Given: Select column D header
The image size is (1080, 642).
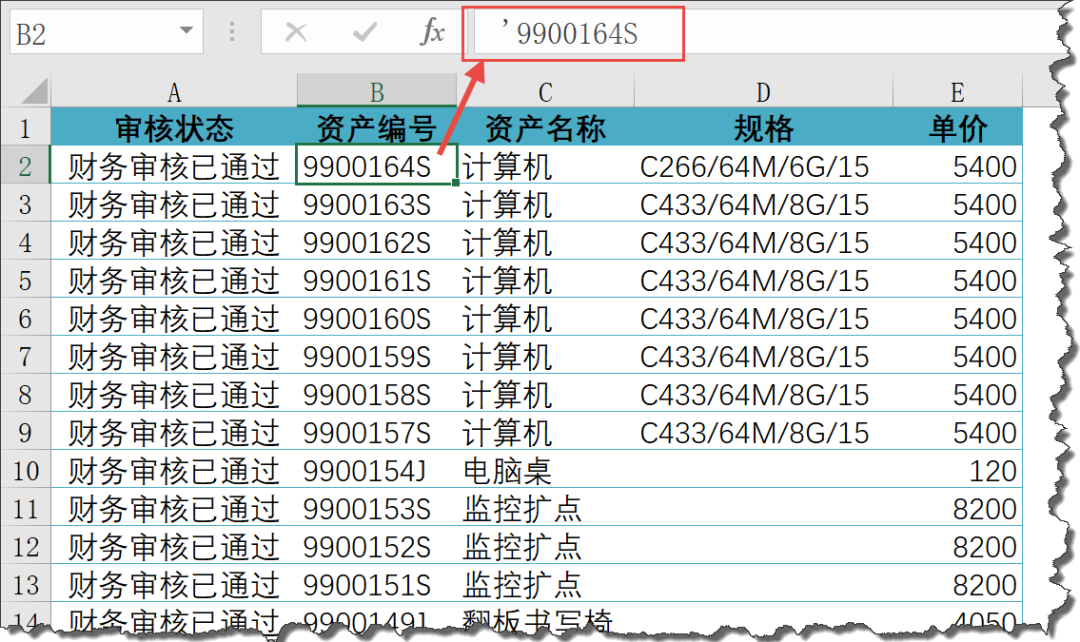Looking at the screenshot, I should pos(763,92).
